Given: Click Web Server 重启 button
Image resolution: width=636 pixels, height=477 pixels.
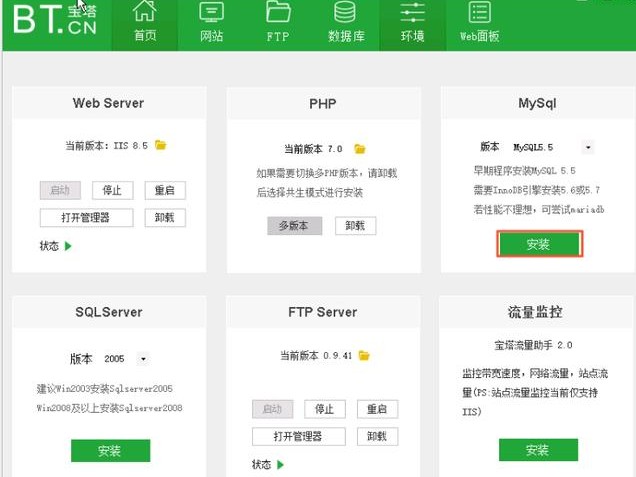Looking at the screenshot, I should click(x=165, y=190).
